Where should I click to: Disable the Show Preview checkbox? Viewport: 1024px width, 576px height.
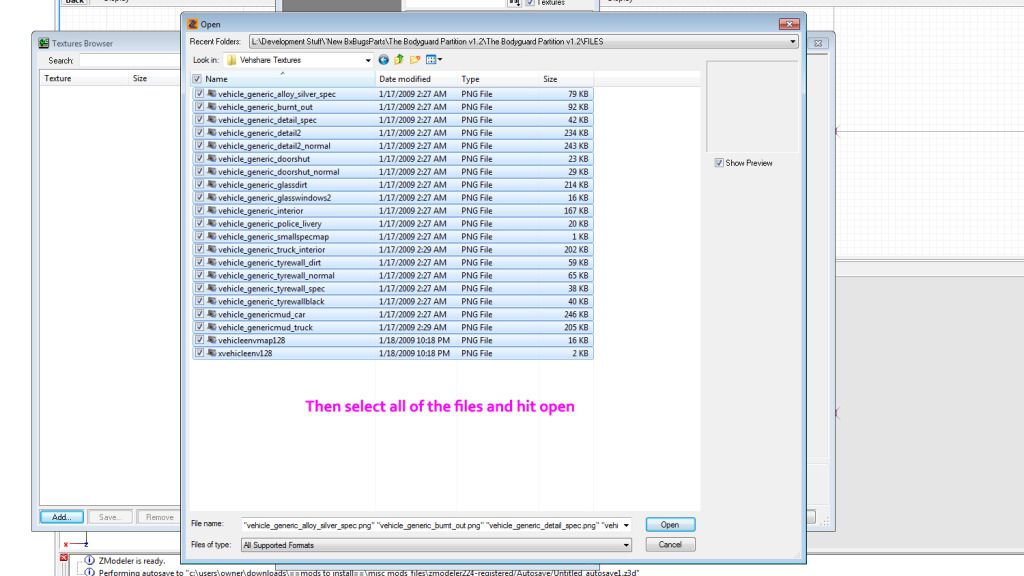[719, 163]
